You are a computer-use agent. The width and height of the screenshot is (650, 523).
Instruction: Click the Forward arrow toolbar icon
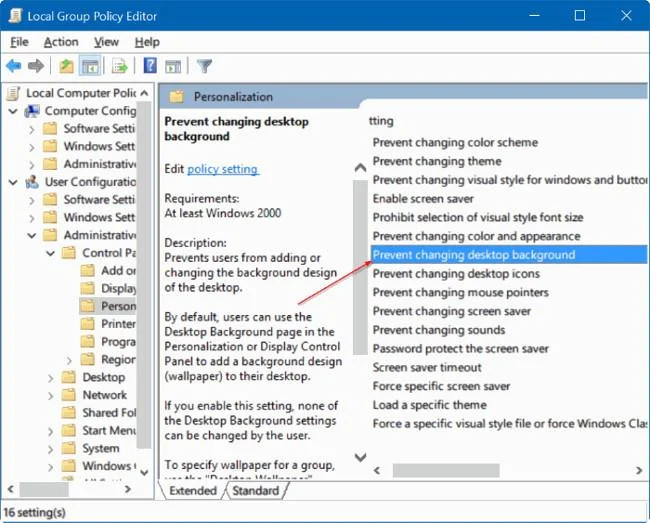(x=36, y=65)
